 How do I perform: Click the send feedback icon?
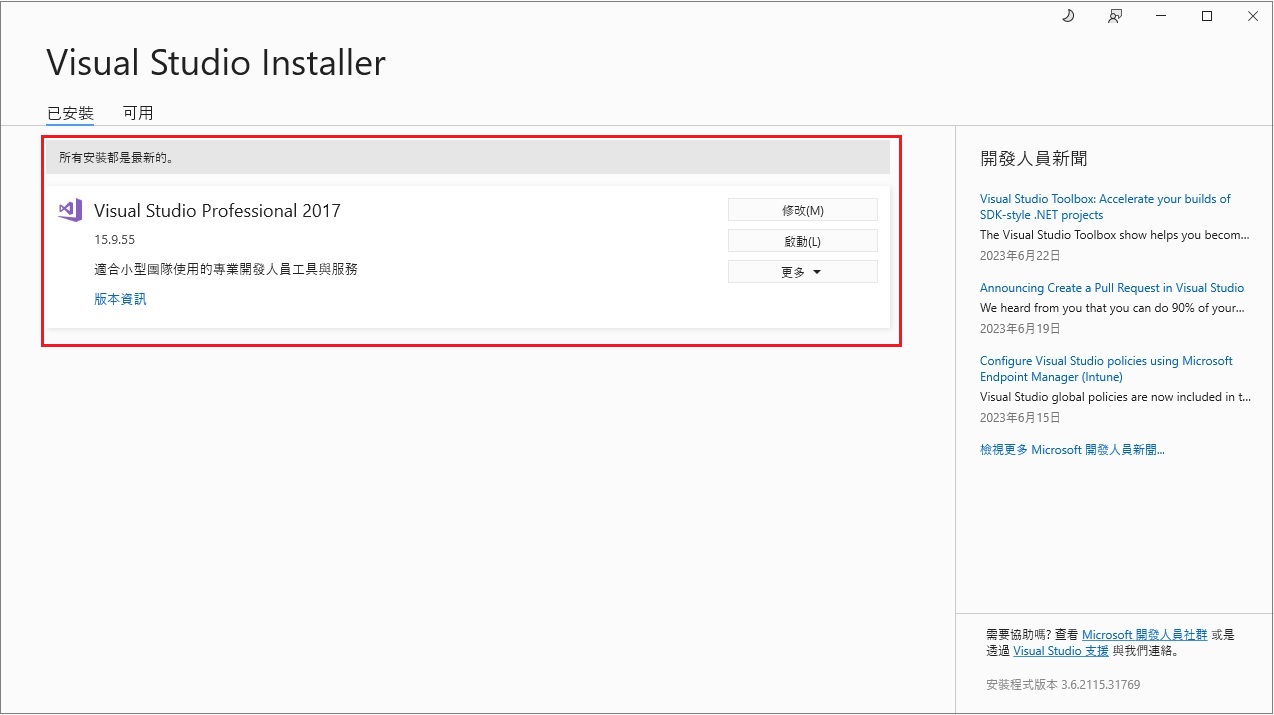(1115, 16)
